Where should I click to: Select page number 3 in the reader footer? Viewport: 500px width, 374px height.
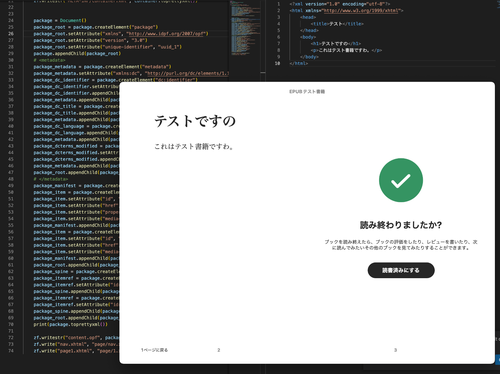395,350
